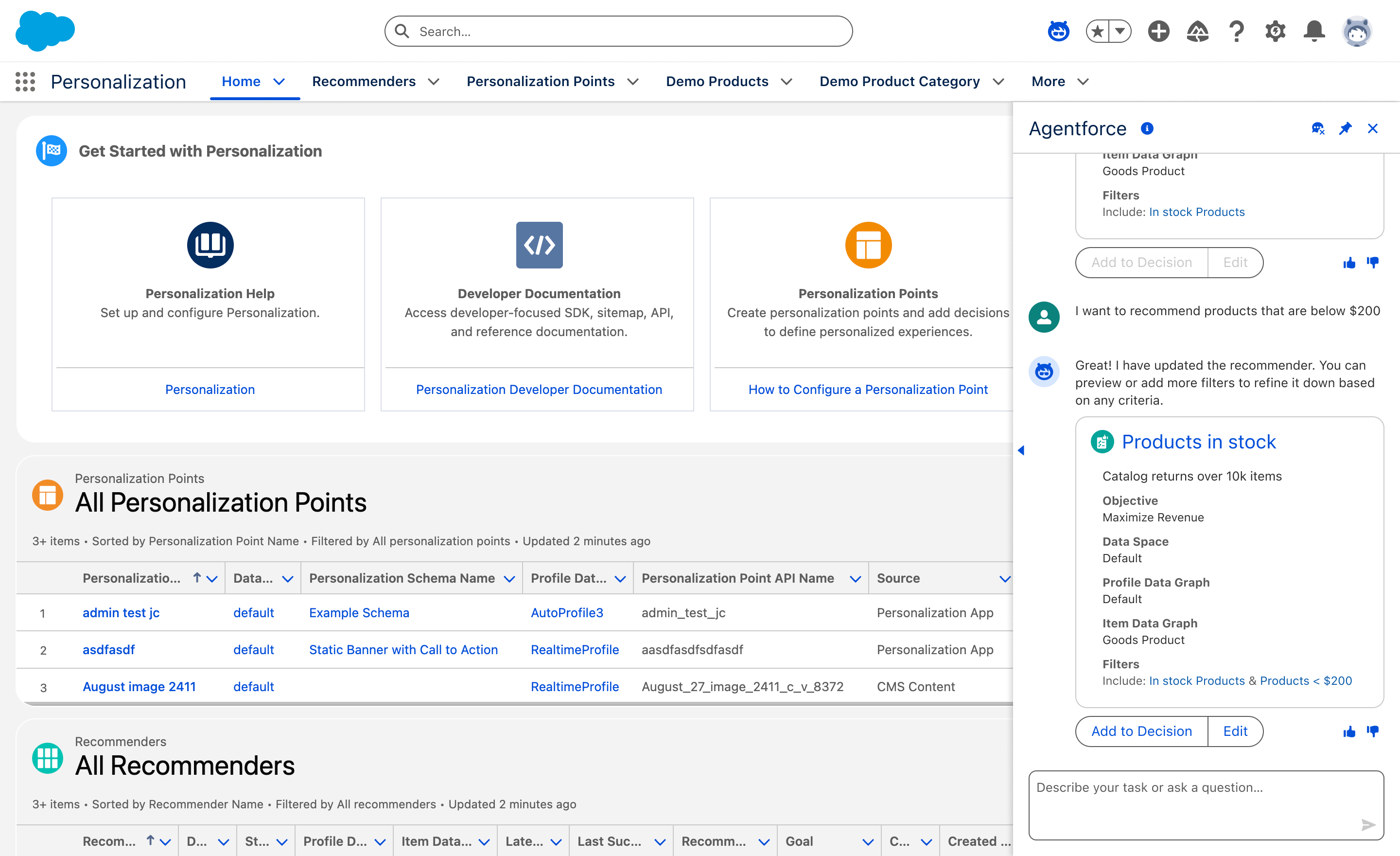
Task: Expand the Demo Products tab chevron
Action: click(787, 82)
